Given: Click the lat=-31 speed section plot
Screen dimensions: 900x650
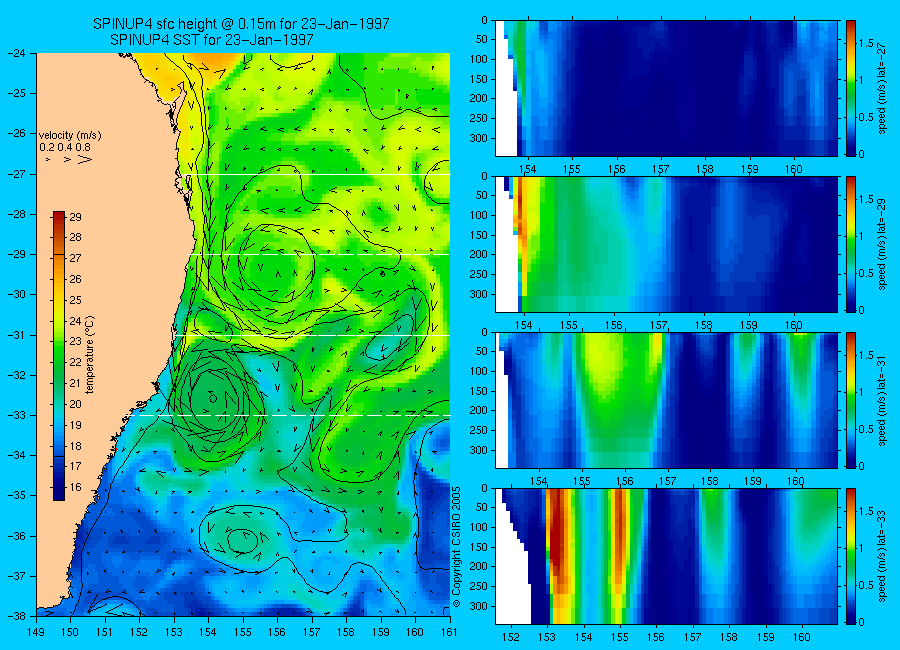Looking at the screenshot, I should click(666, 400).
